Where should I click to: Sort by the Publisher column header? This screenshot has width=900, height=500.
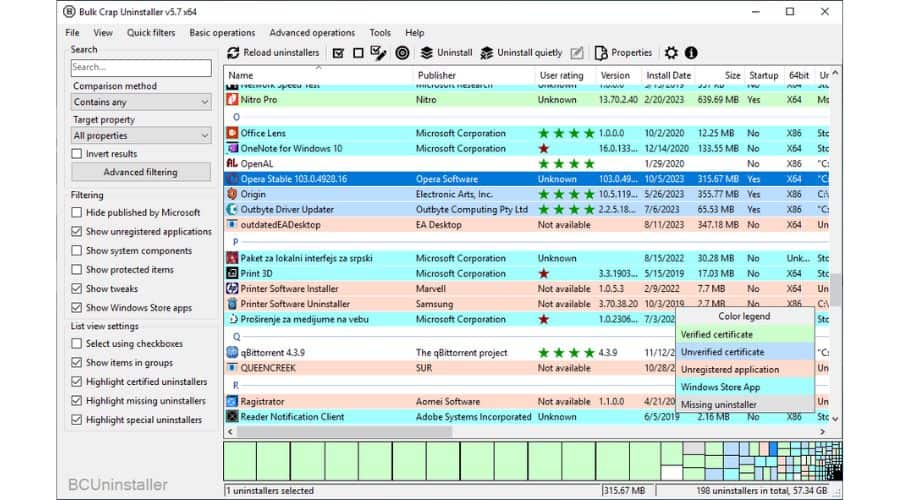[474, 75]
